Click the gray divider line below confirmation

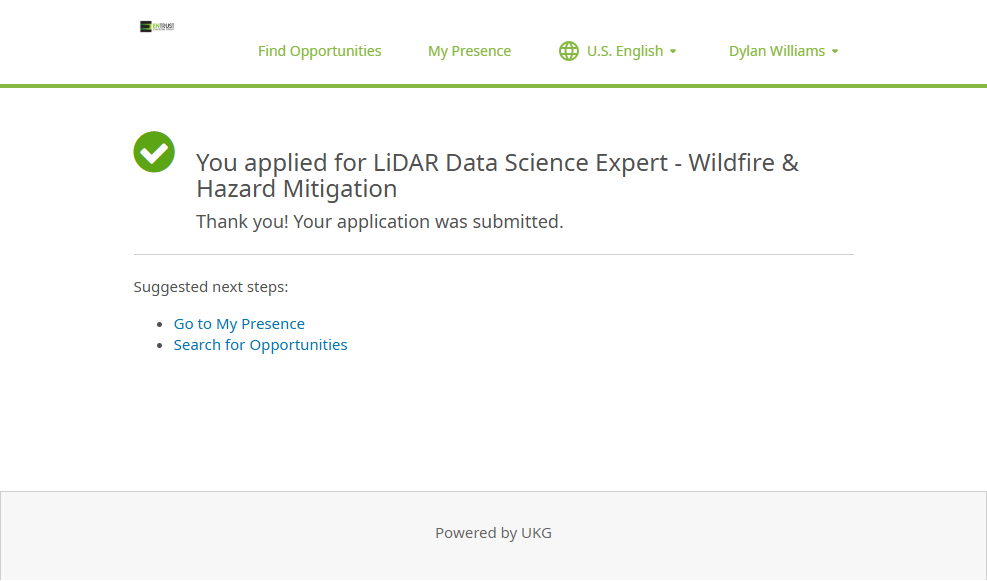click(493, 255)
